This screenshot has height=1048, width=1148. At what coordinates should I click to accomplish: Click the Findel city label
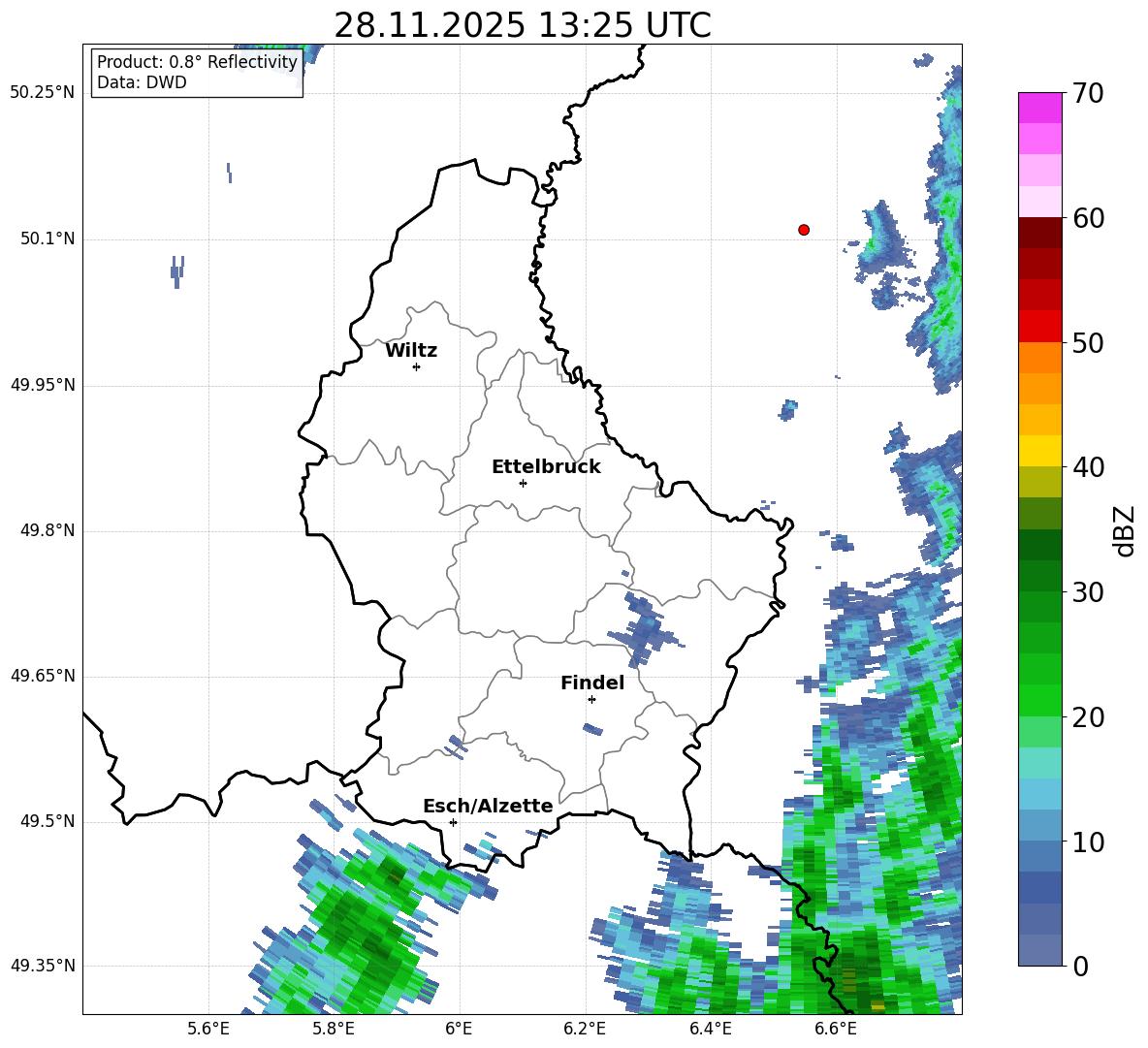[592, 683]
